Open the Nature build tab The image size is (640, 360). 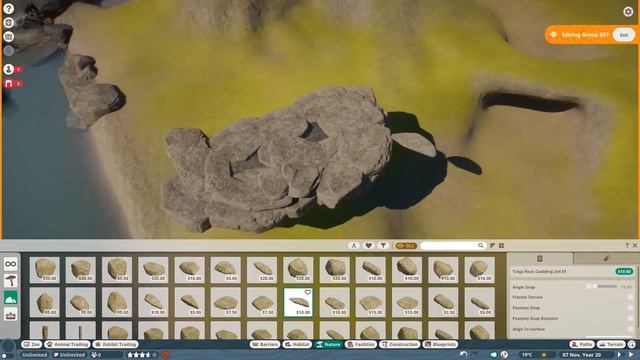tap(329, 344)
